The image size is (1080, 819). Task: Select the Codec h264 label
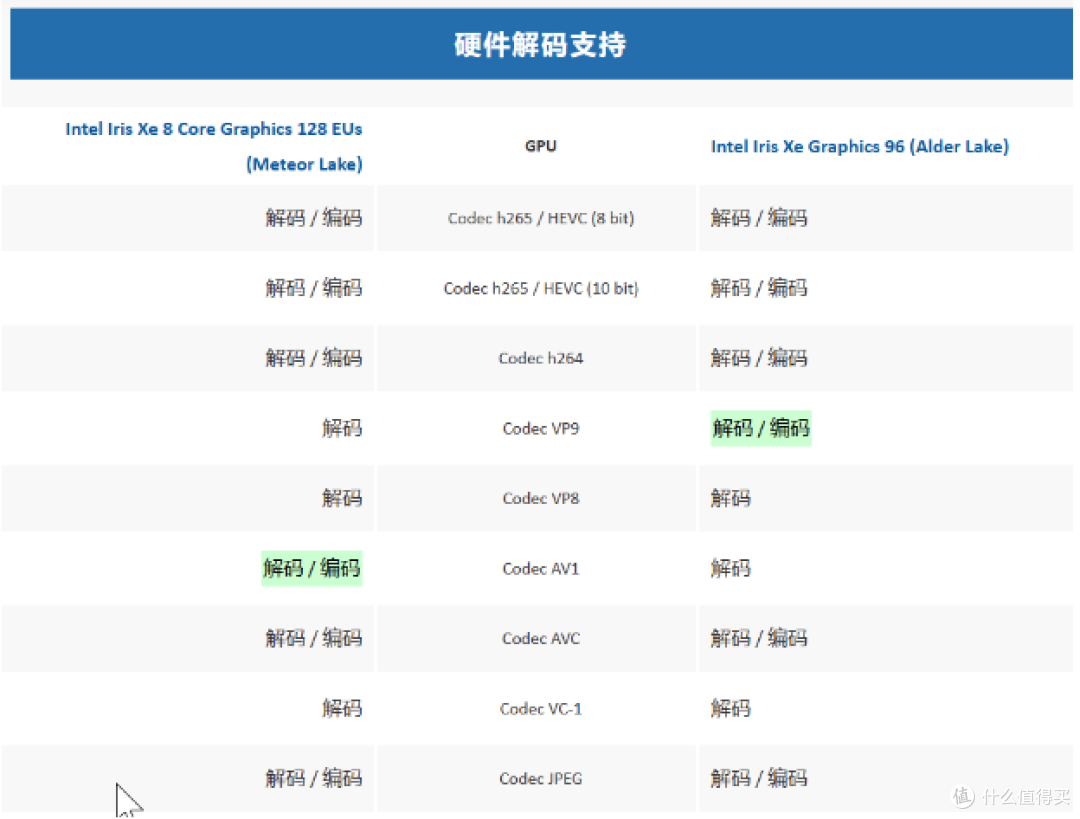[x=541, y=358]
